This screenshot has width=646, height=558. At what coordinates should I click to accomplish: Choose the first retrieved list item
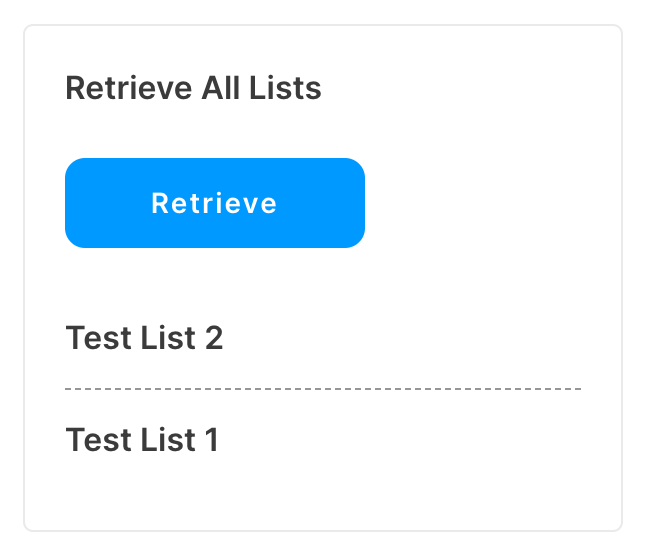(x=144, y=338)
